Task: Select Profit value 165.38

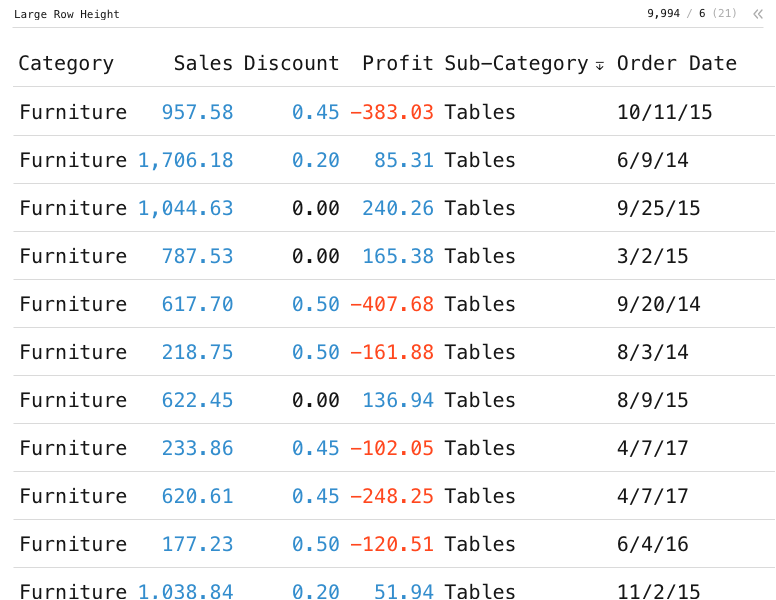Action: [398, 256]
